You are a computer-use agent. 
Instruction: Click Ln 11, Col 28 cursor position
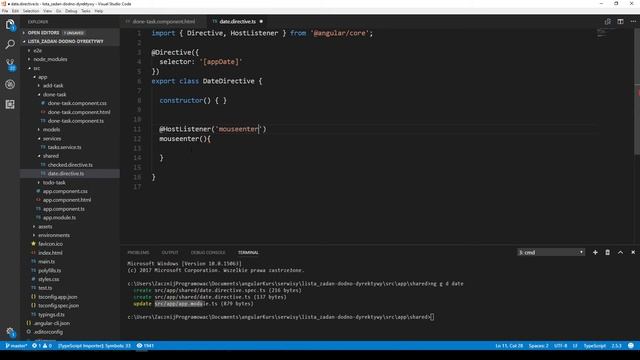[509, 346]
